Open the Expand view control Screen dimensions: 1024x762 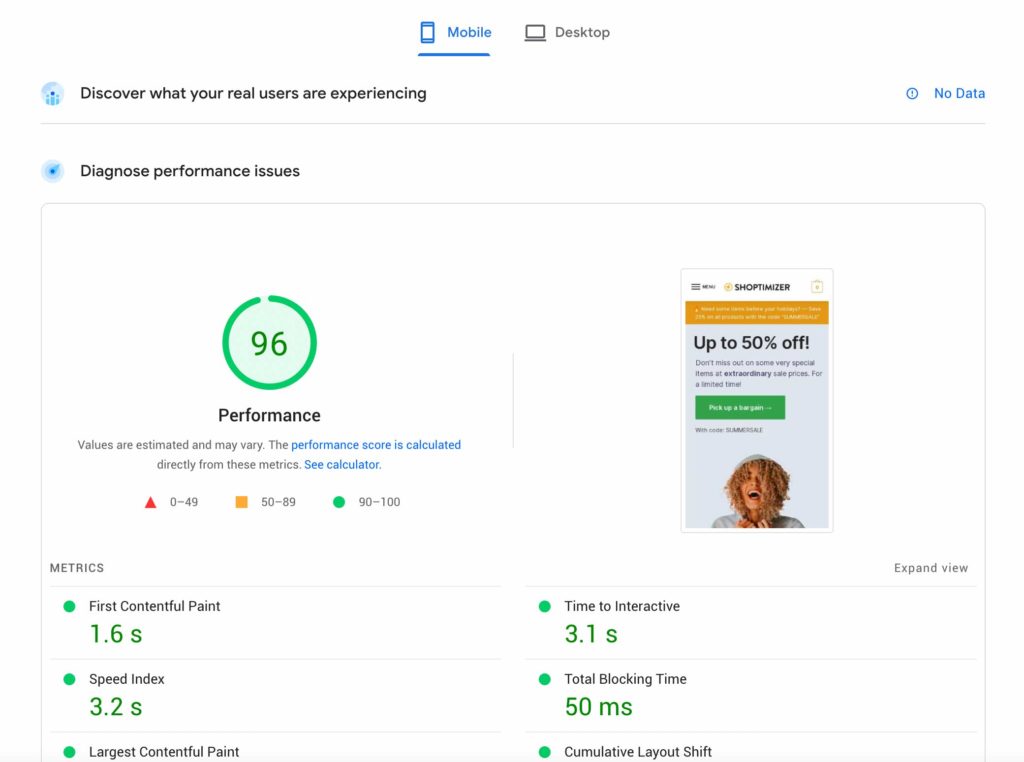tap(931, 567)
